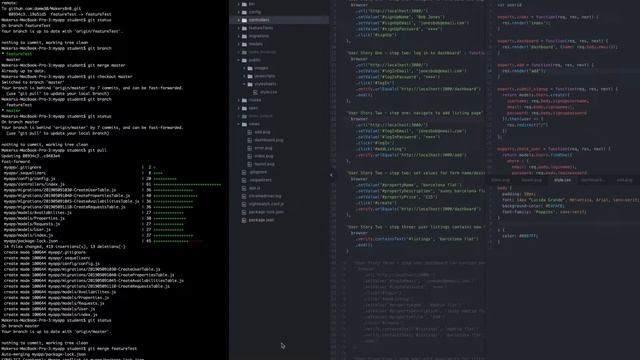640x360 pixels.
Task: Click the layout.pug file icon
Action: coord(250,164)
